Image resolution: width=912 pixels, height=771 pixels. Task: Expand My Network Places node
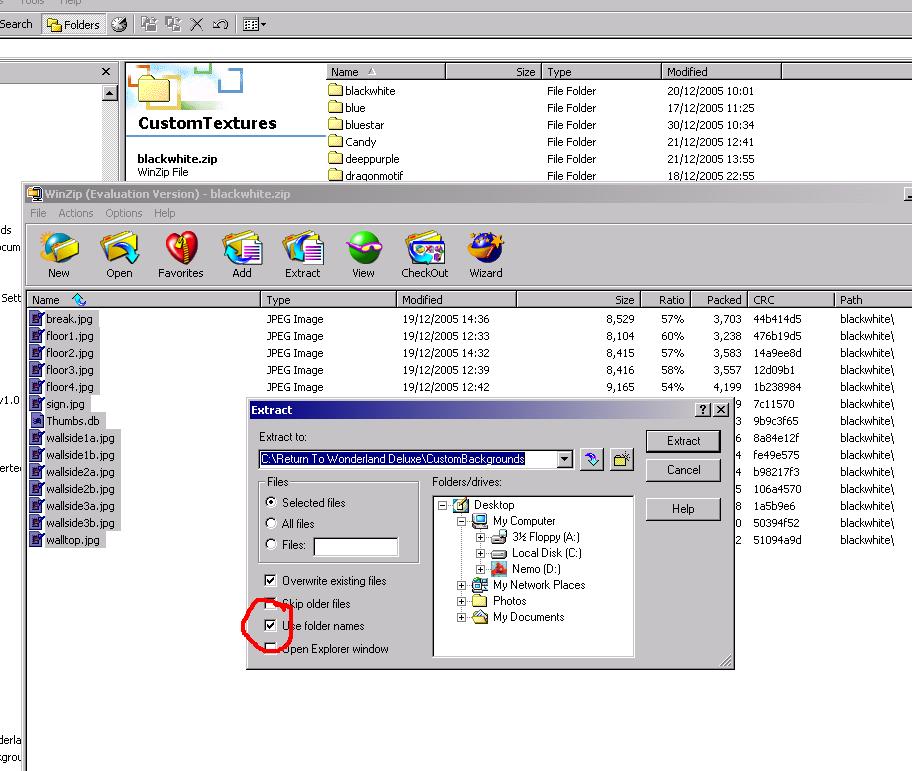pyautogui.click(x=461, y=586)
